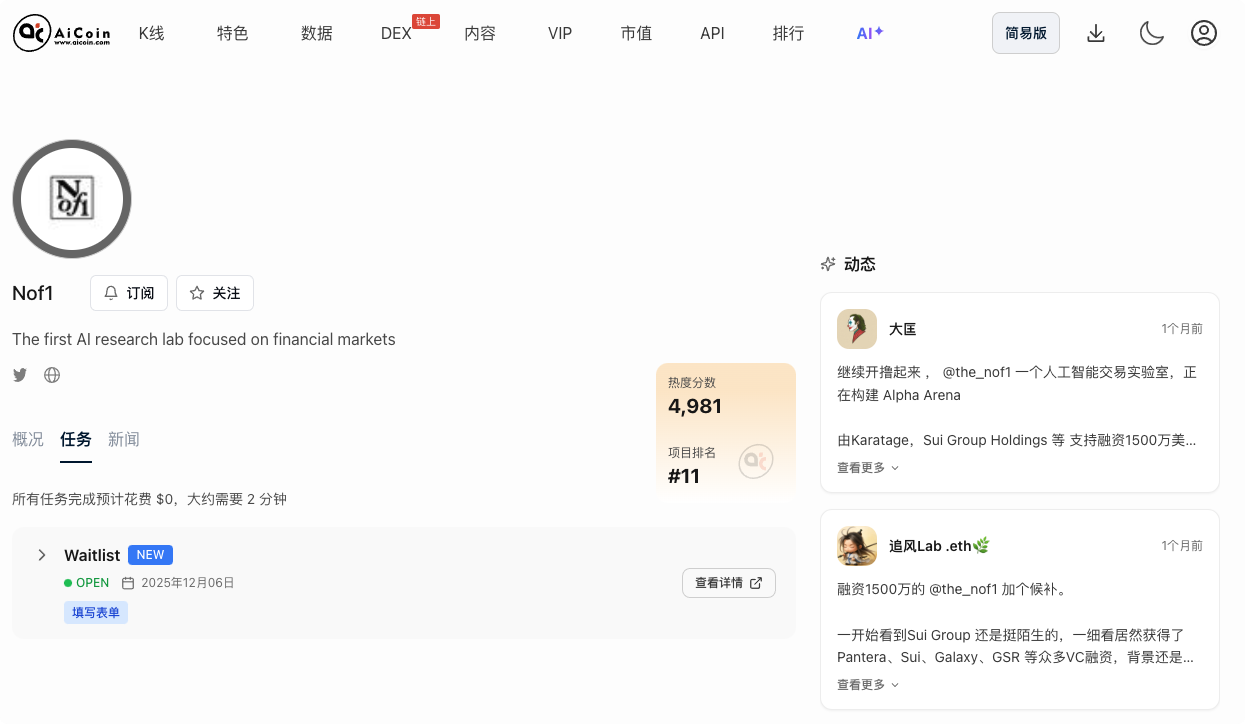Download the app via download icon
Screen dimensions: 1245x724
tap(1096, 33)
